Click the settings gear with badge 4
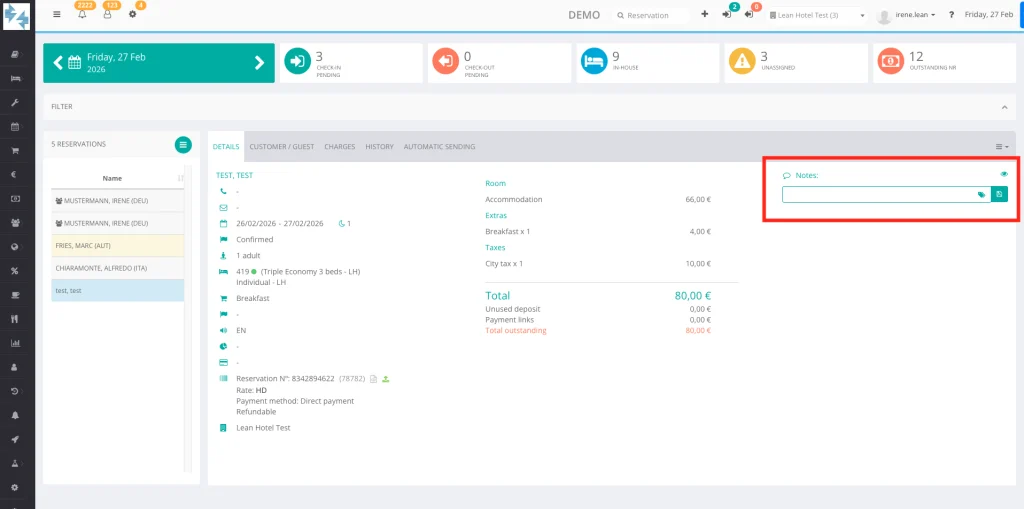The image size is (1024, 509). tap(132, 15)
